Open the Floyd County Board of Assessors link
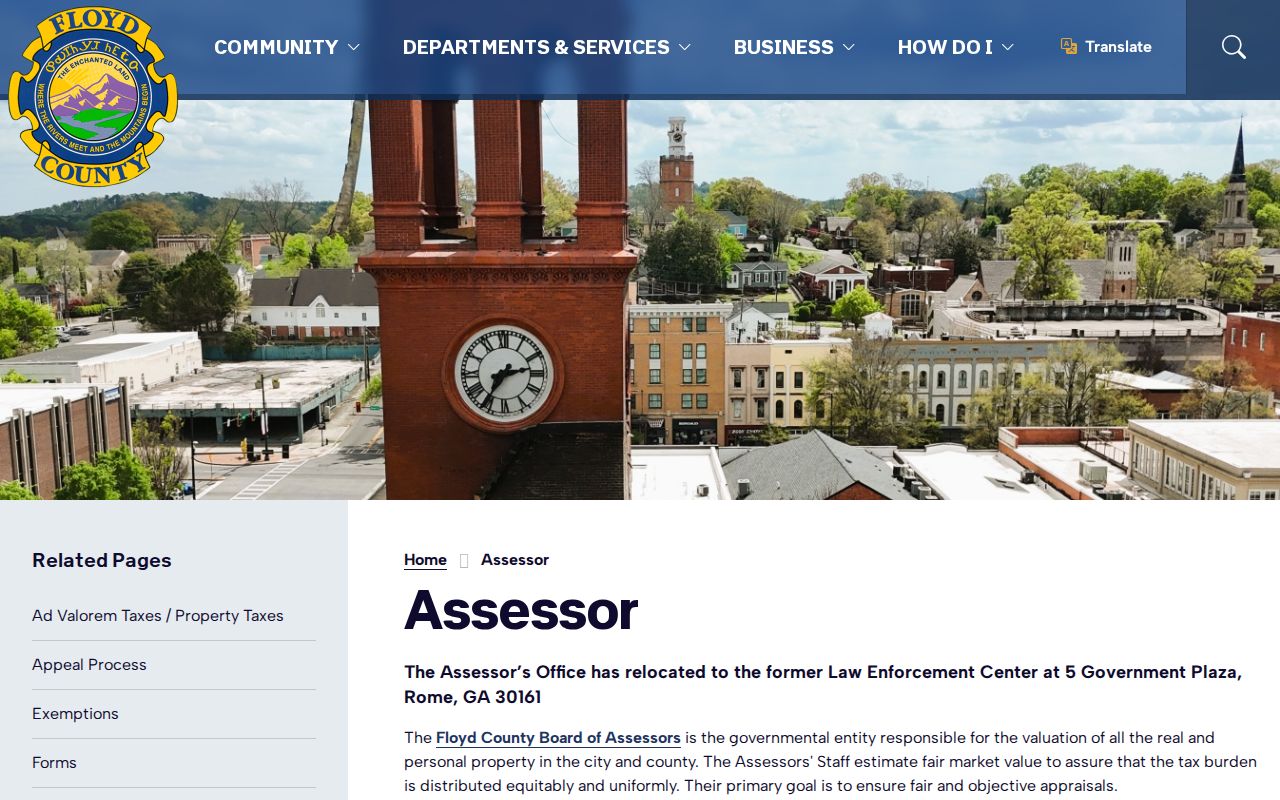The height and width of the screenshot is (800, 1280). pos(558,738)
